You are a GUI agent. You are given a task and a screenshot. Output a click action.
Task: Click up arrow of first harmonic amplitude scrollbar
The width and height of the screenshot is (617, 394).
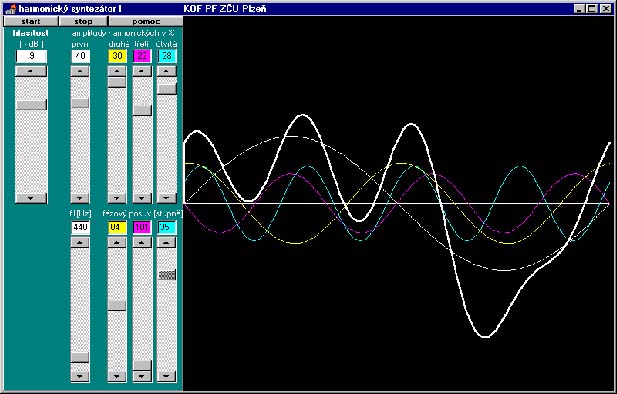(80, 71)
